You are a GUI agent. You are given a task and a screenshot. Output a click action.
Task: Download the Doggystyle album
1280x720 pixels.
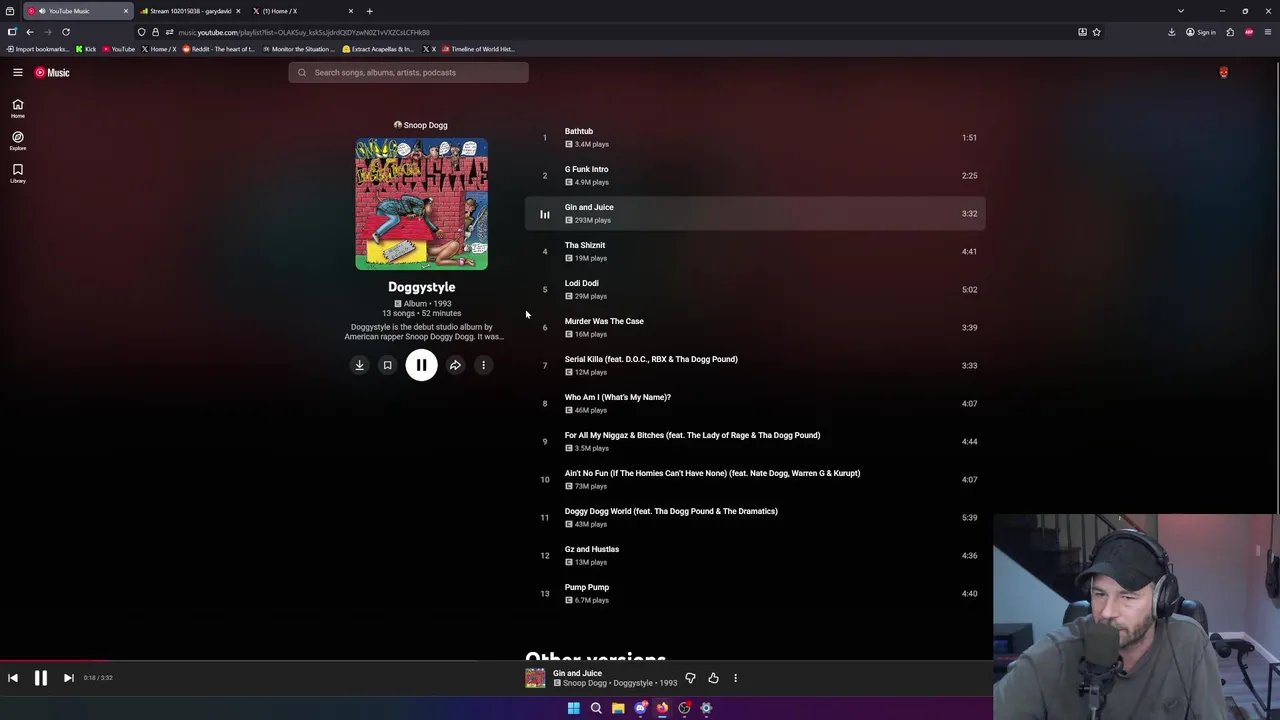[359, 365]
